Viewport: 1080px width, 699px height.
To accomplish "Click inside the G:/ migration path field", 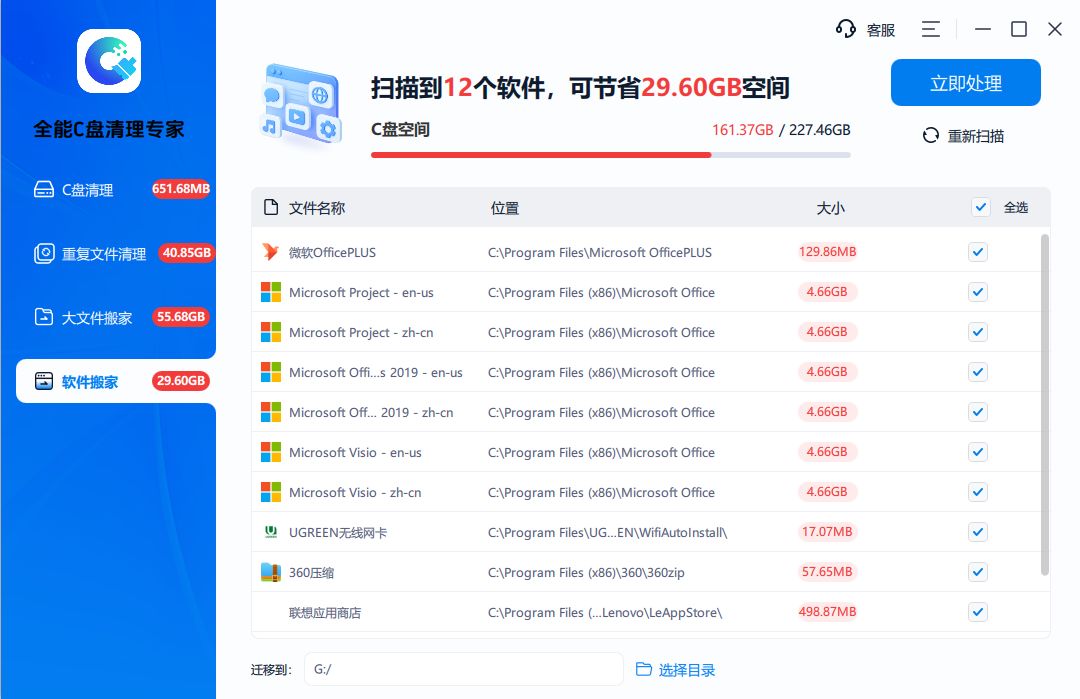I will coord(463,669).
